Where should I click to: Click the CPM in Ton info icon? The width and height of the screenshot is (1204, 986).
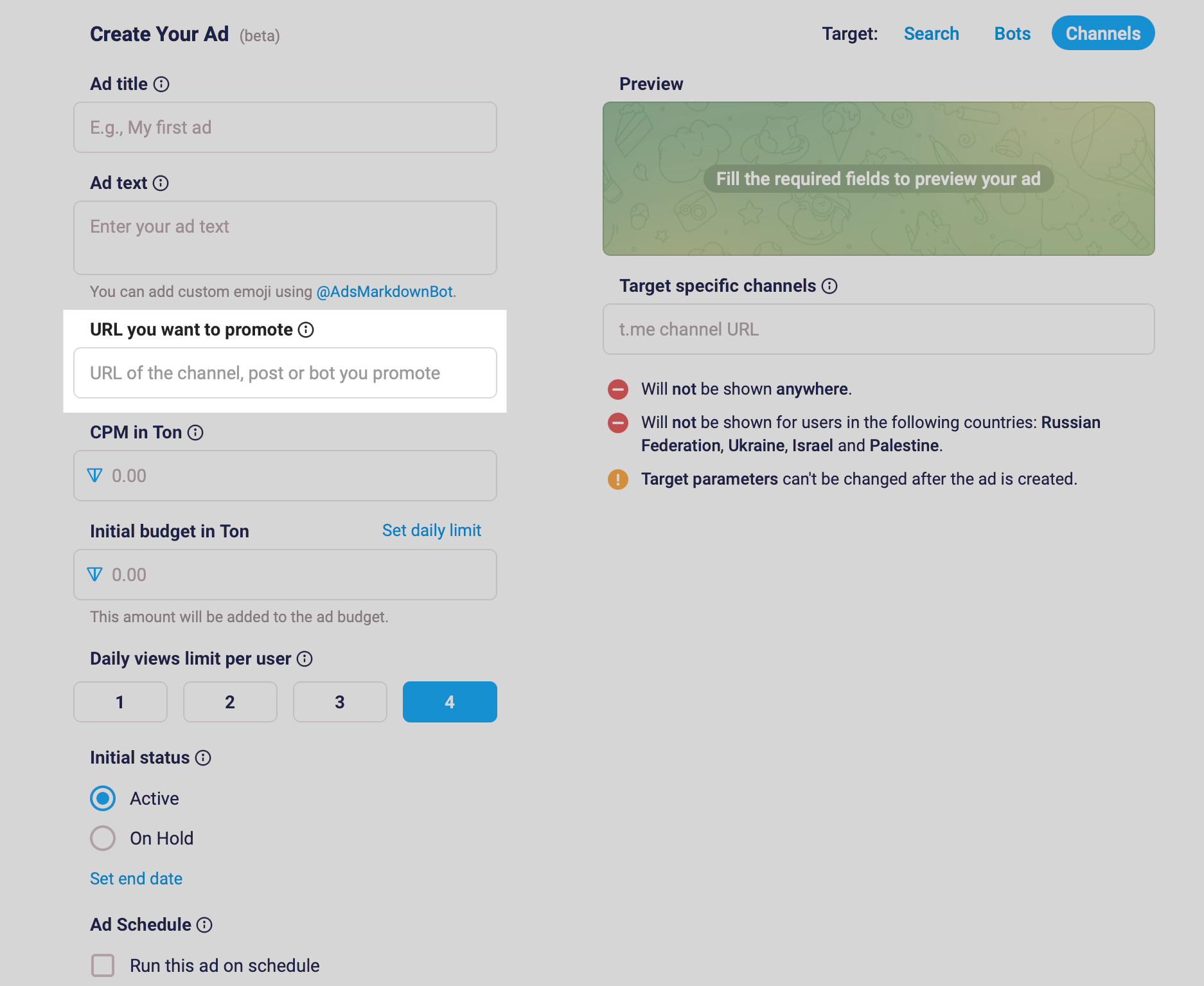195,433
